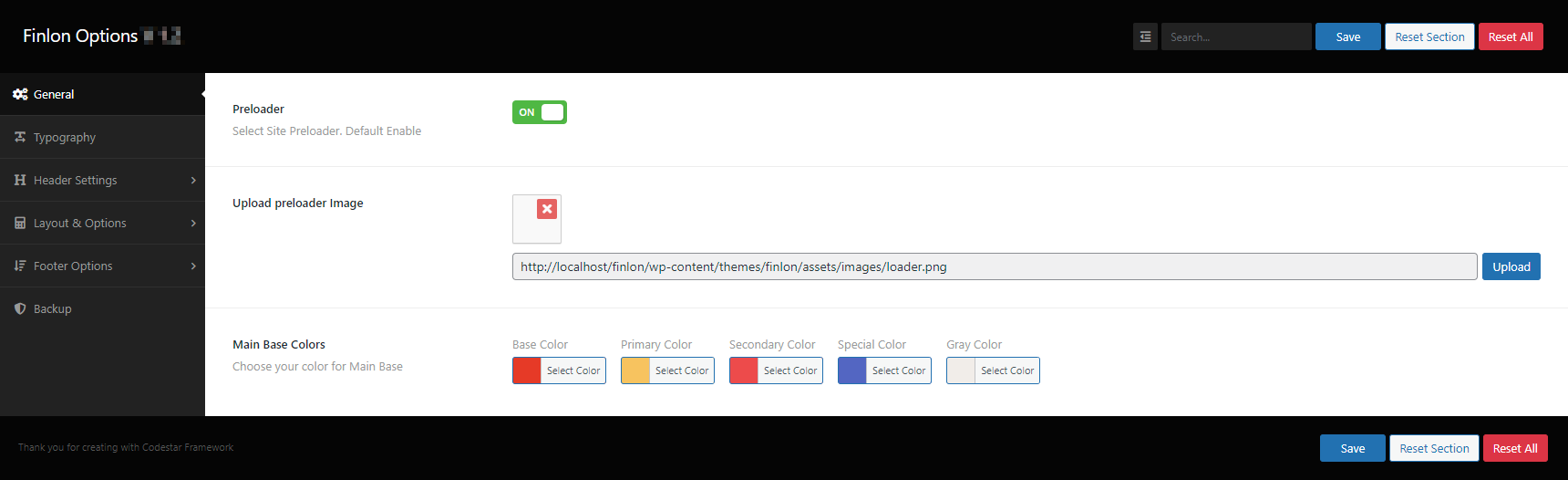Turn off the Preloader switch
The height and width of the screenshot is (480, 1568).
[539, 112]
